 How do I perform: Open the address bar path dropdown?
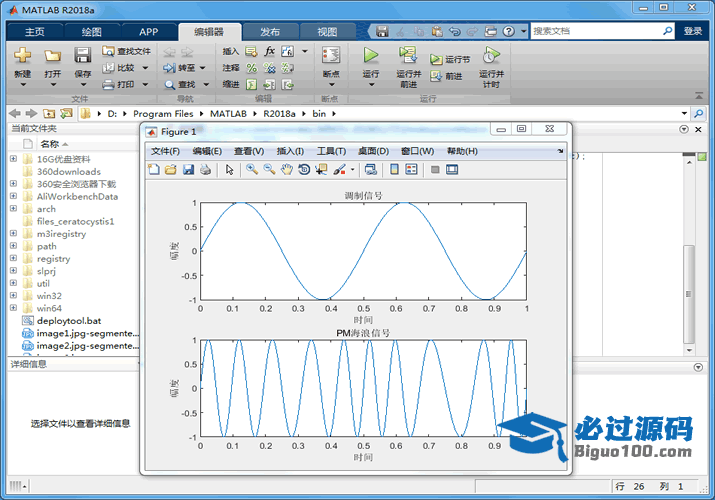tap(684, 113)
